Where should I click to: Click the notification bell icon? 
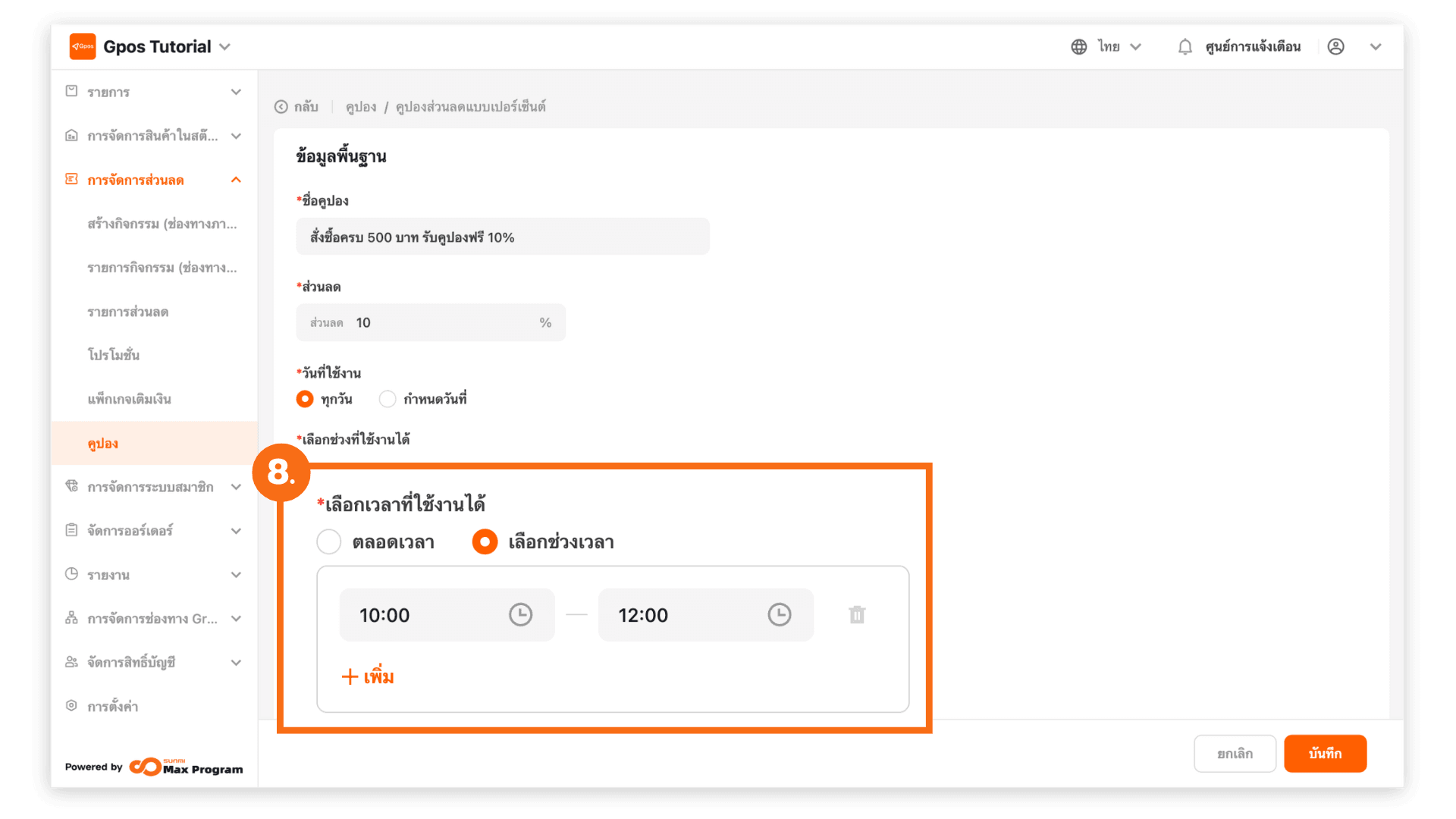point(1185,47)
